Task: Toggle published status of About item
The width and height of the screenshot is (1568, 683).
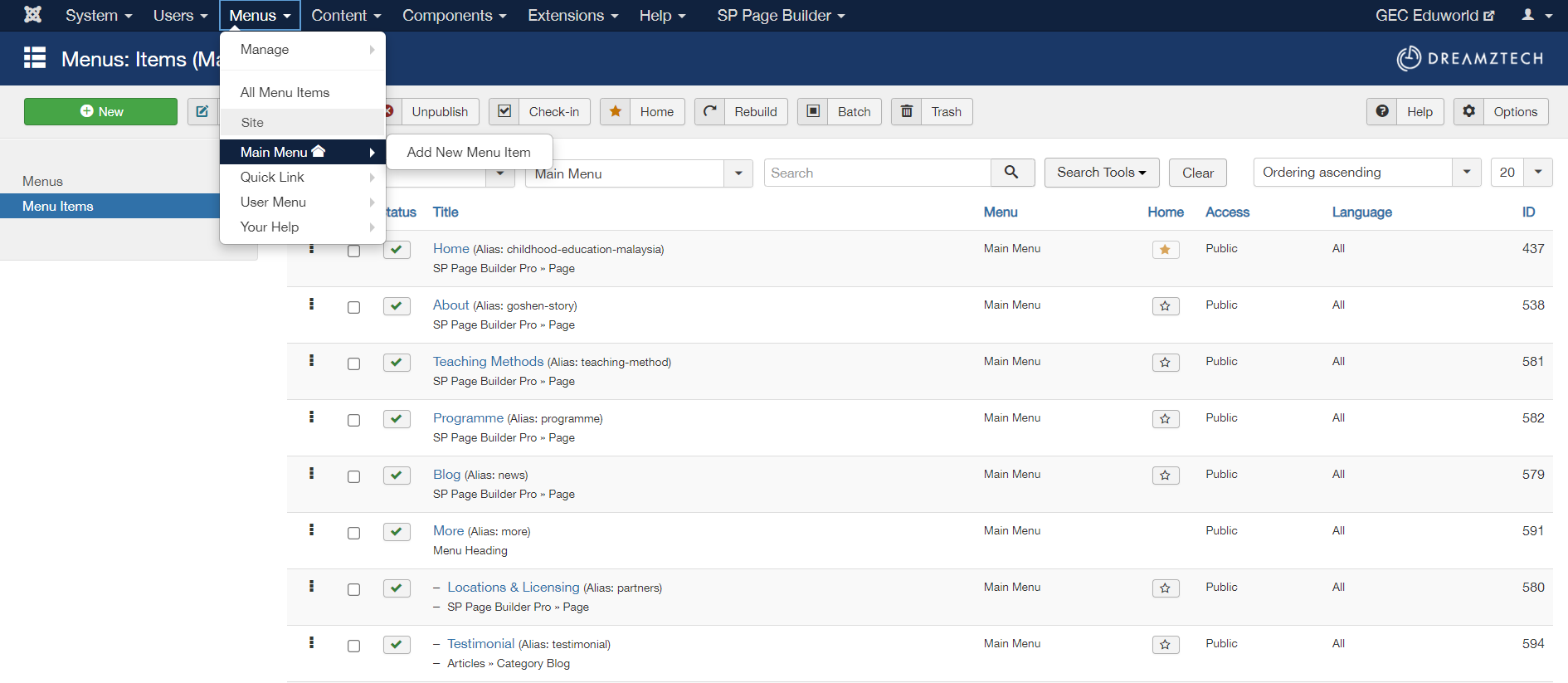Action: (x=397, y=306)
